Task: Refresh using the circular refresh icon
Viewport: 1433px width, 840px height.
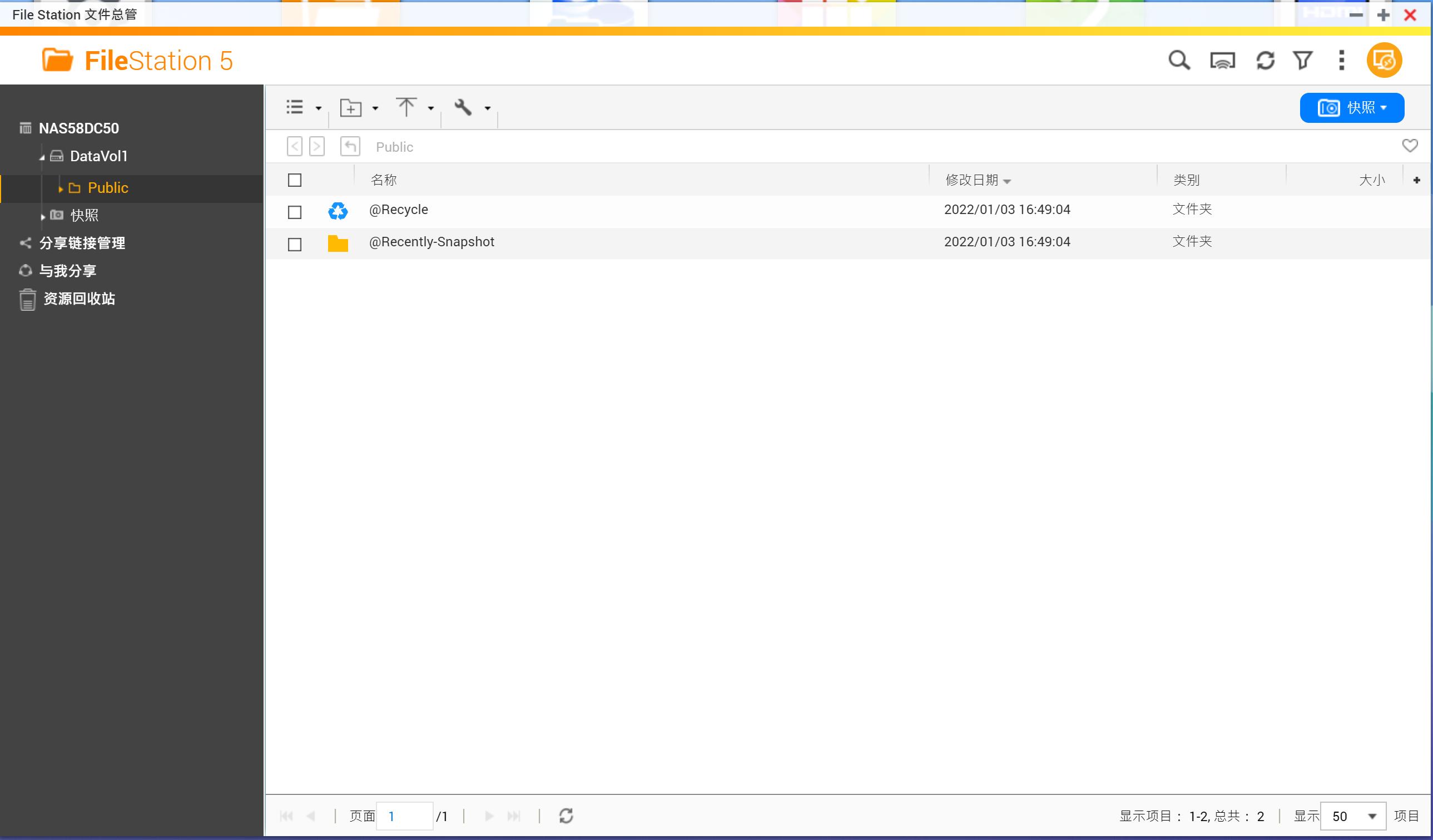Action: pos(1266,59)
